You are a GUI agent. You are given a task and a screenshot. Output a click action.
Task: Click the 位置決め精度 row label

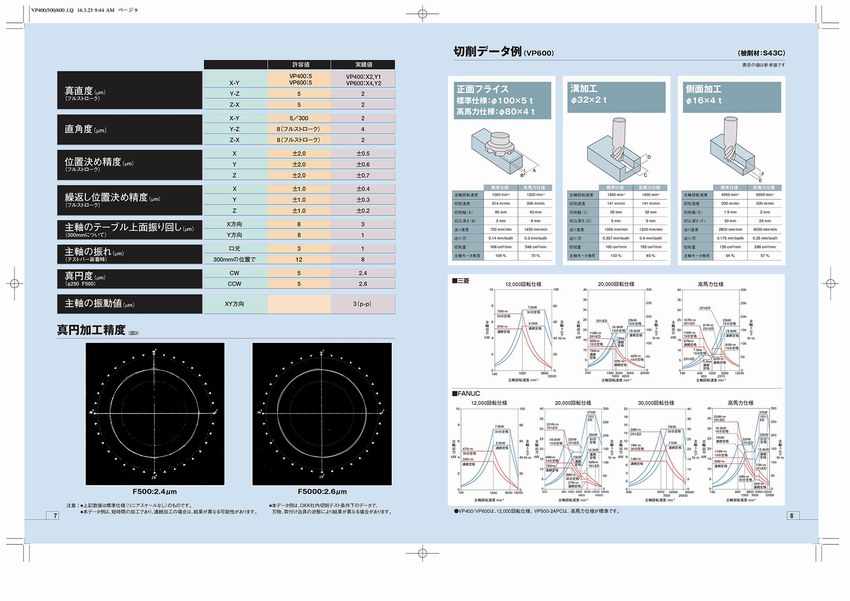point(130,164)
